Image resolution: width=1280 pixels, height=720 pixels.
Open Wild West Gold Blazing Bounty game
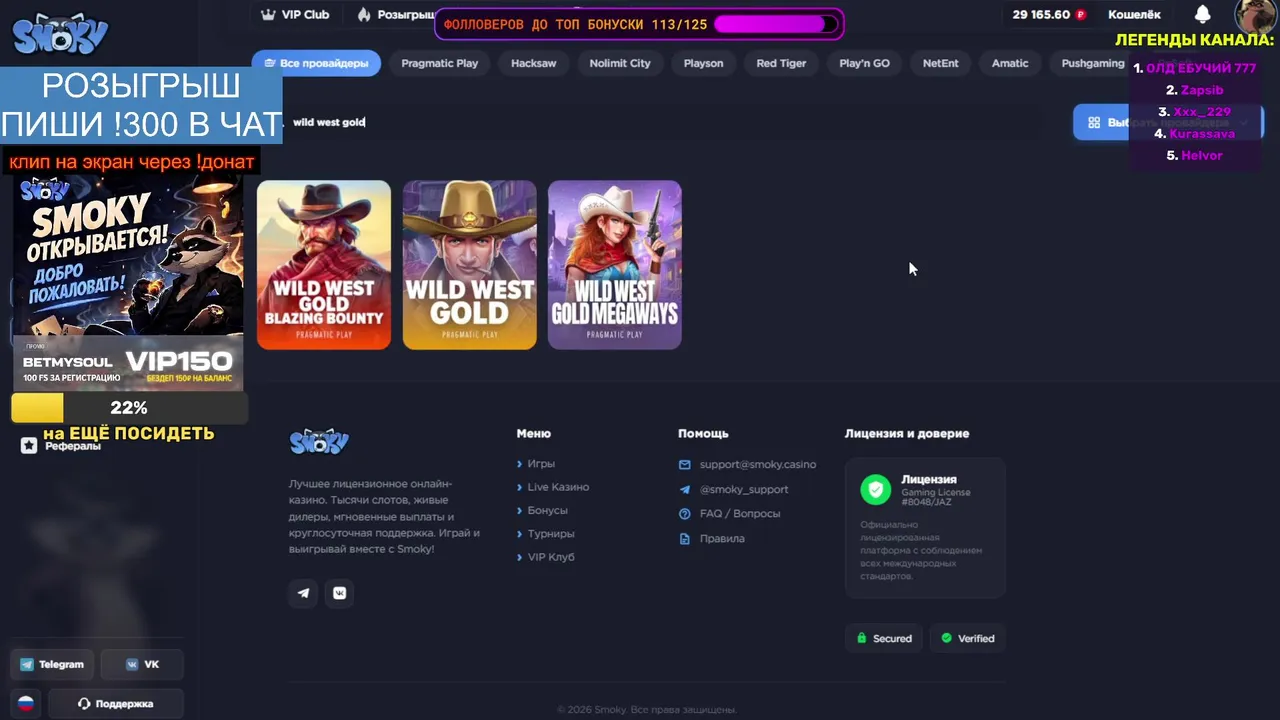(324, 265)
